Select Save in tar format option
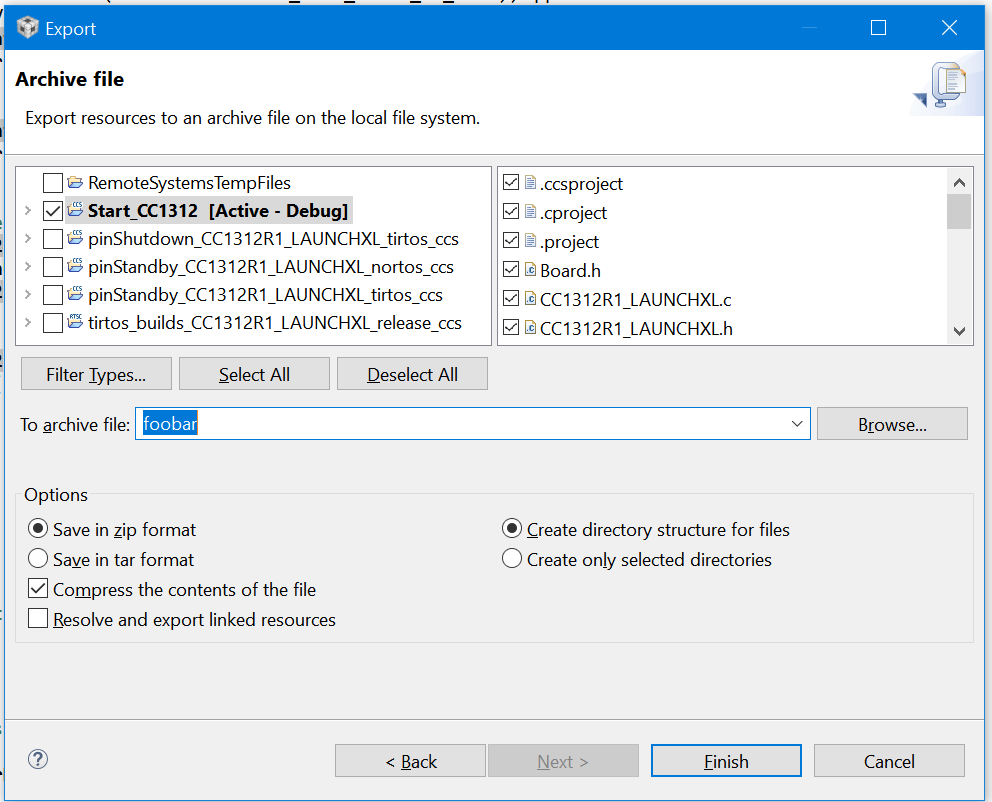This screenshot has width=992, height=802. pyautogui.click(x=38, y=559)
